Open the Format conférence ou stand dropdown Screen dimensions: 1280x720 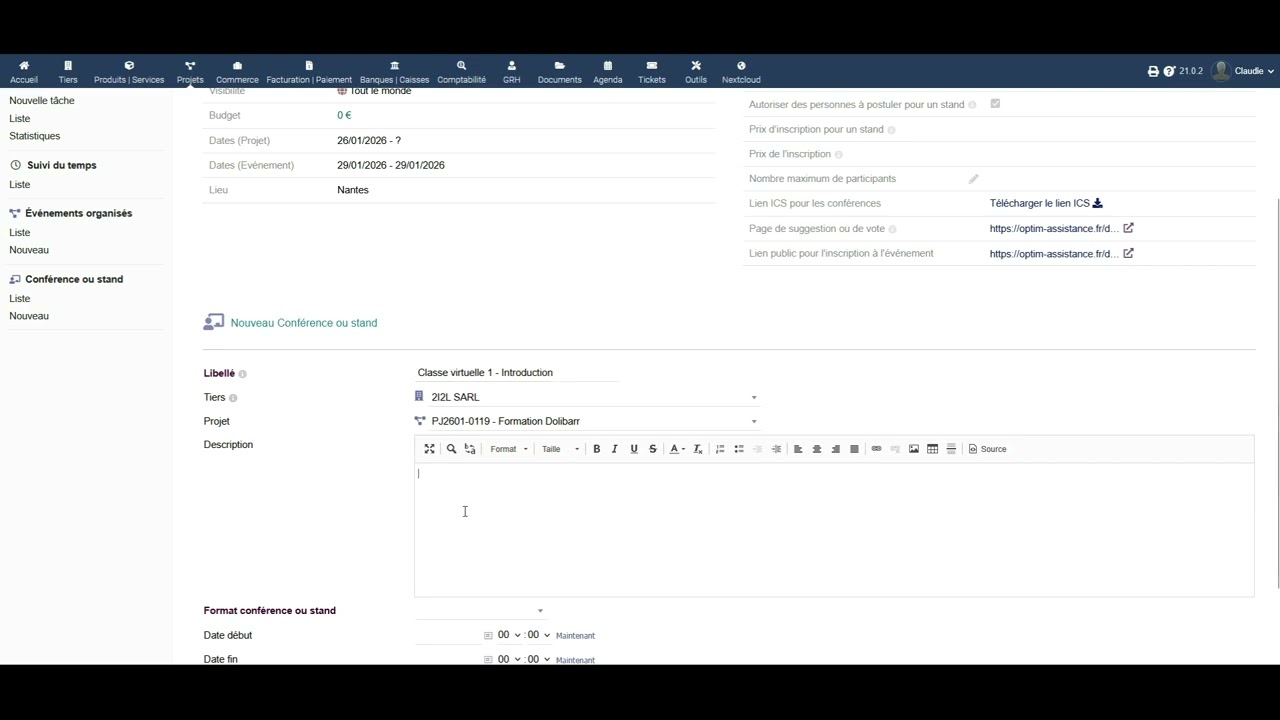click(x=481, y=610)
